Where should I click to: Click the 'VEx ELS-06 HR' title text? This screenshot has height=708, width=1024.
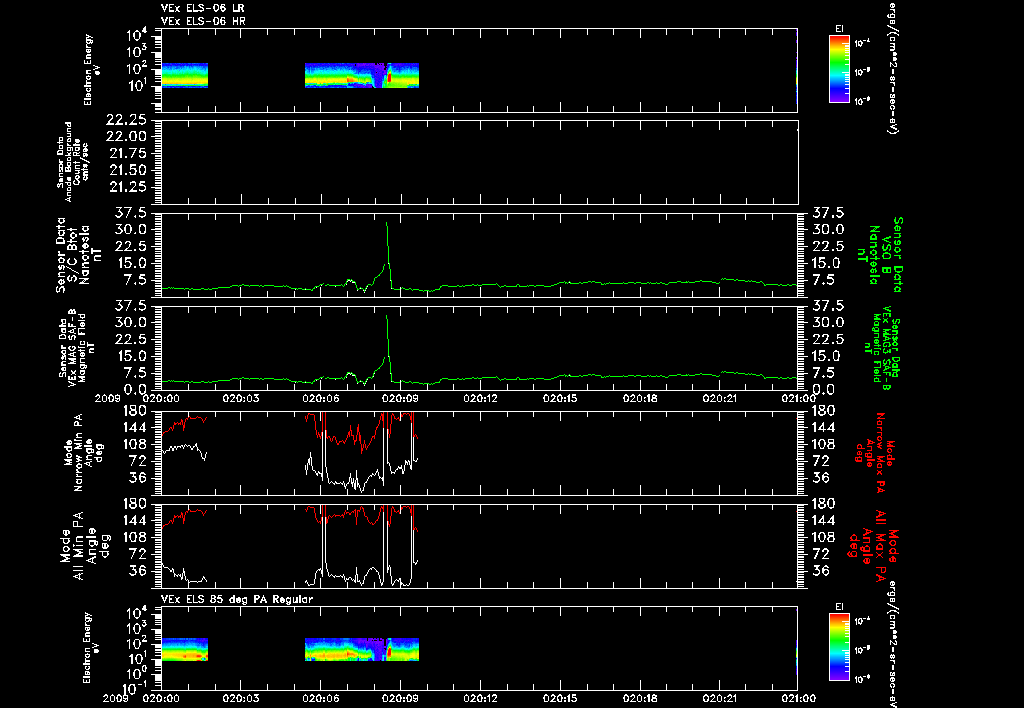point(203,21)
